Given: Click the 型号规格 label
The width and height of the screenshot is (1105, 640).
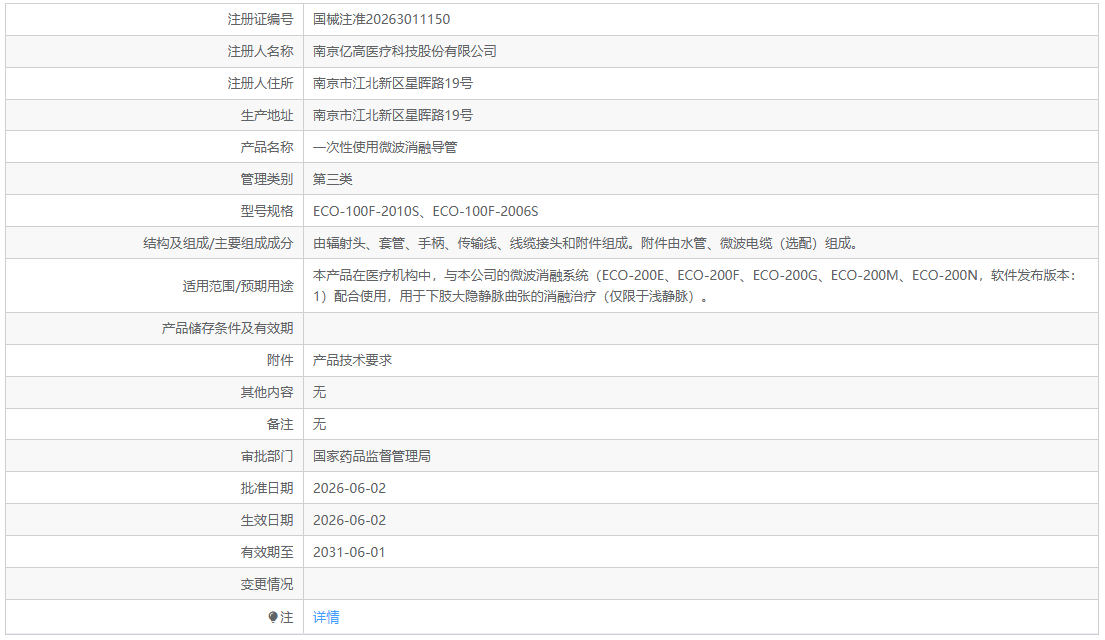Looking at the screenshot, I should (266, 211).
